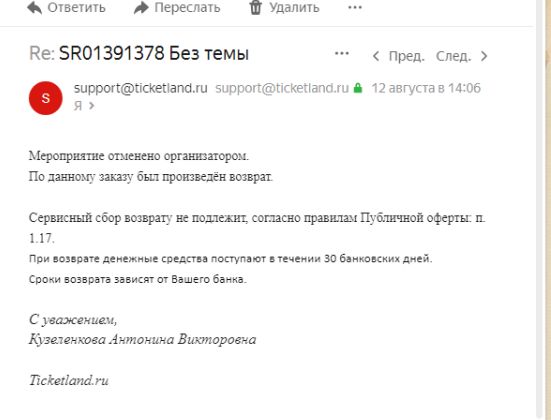
Task: Click the reply arrow icon
Action: (x=34, y=7)
